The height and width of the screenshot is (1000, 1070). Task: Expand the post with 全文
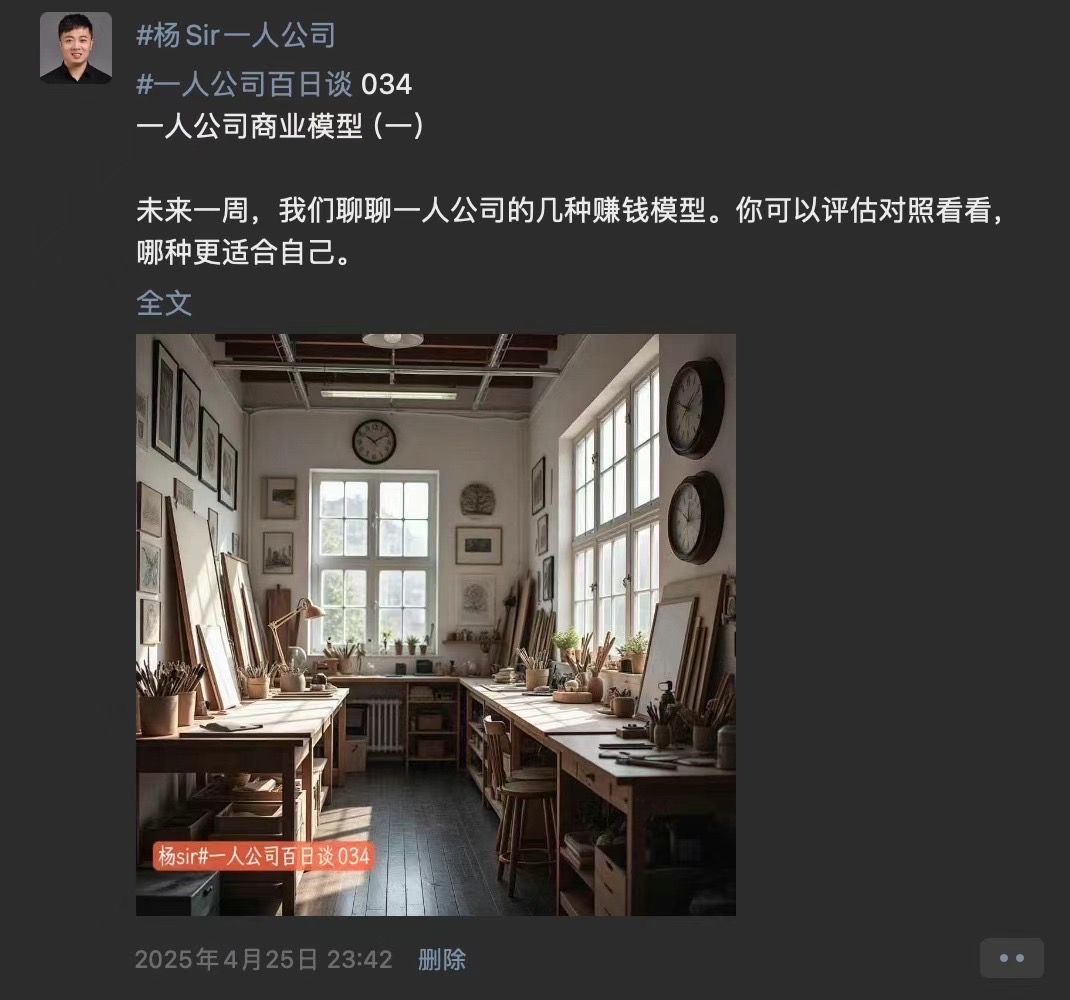pos(164,302)
